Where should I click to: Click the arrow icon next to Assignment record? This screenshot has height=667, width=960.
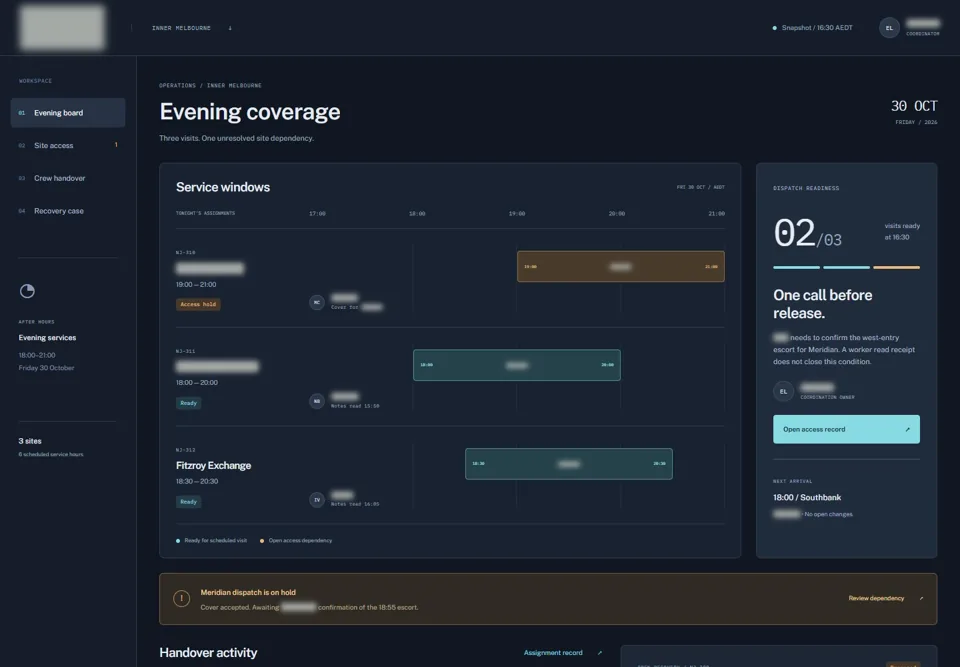pos(599,653)
